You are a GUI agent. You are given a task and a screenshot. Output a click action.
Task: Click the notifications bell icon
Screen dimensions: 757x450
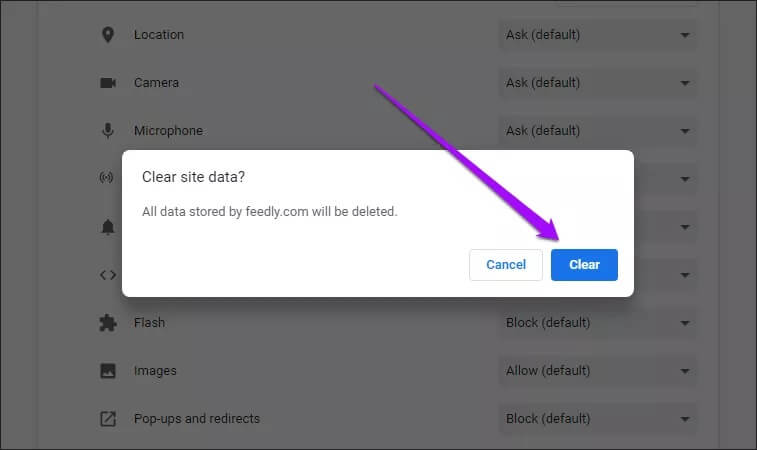click(108, 227)
